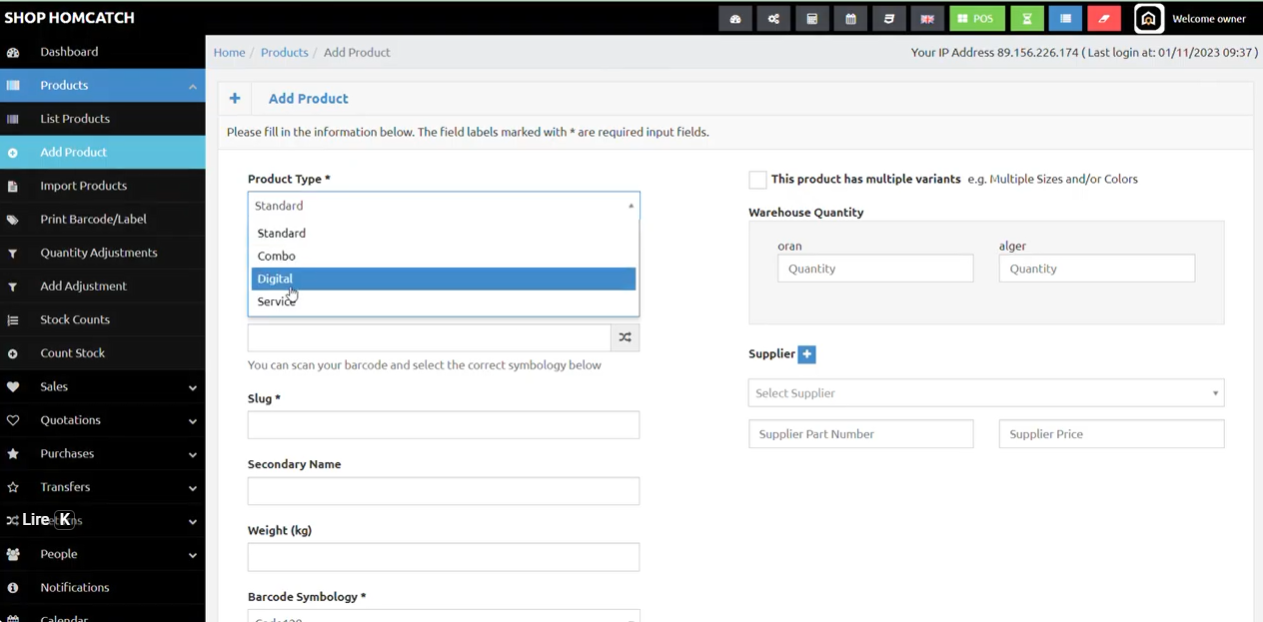Image resolution: width=1263 pixels, height=622 pixels.
Task: Select Add Product in sidebar
Action: (x=102, y=152)
